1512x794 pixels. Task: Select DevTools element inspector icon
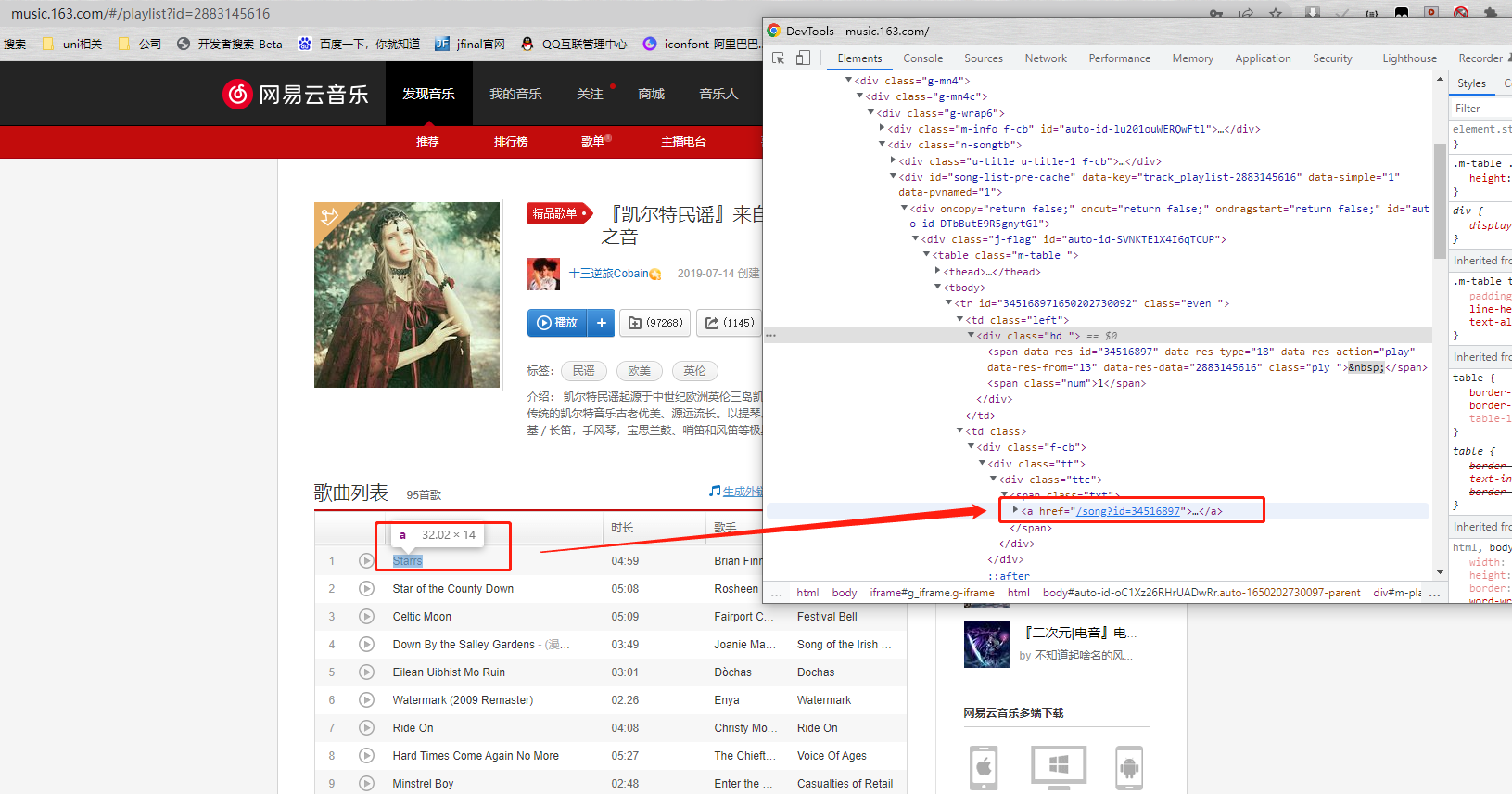point(779,58)
